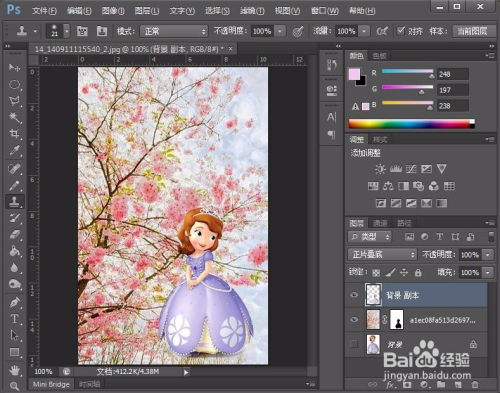Hide the 背景 副本 layer

354,295
